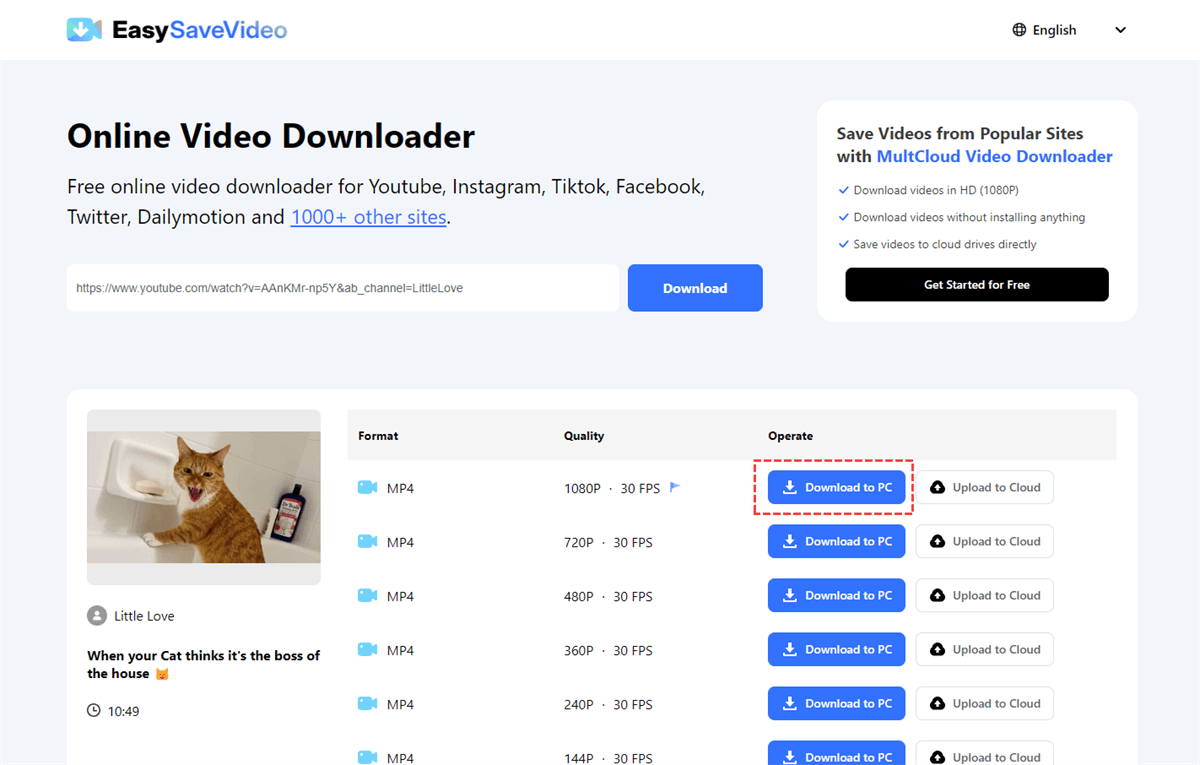Click the globe language icon
The height and width of the screenshot is (765, 1200).
1019,30
